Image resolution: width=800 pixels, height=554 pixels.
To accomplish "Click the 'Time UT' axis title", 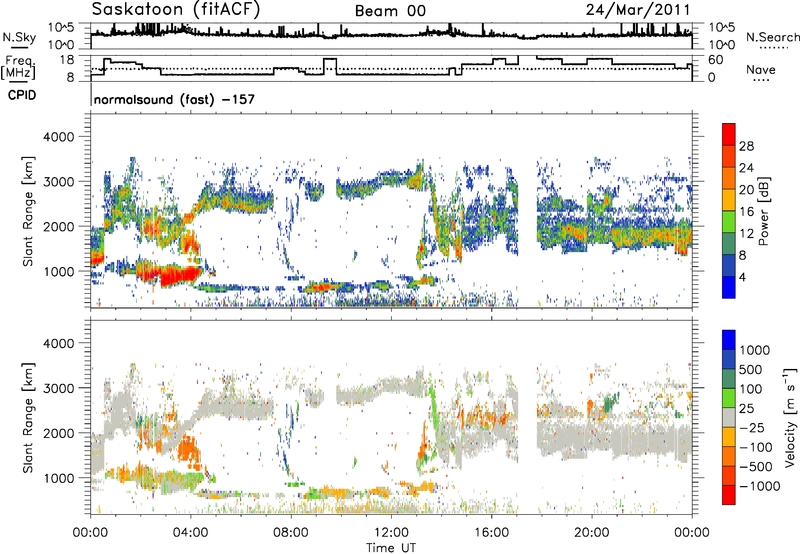I will (x=391, y=548).
